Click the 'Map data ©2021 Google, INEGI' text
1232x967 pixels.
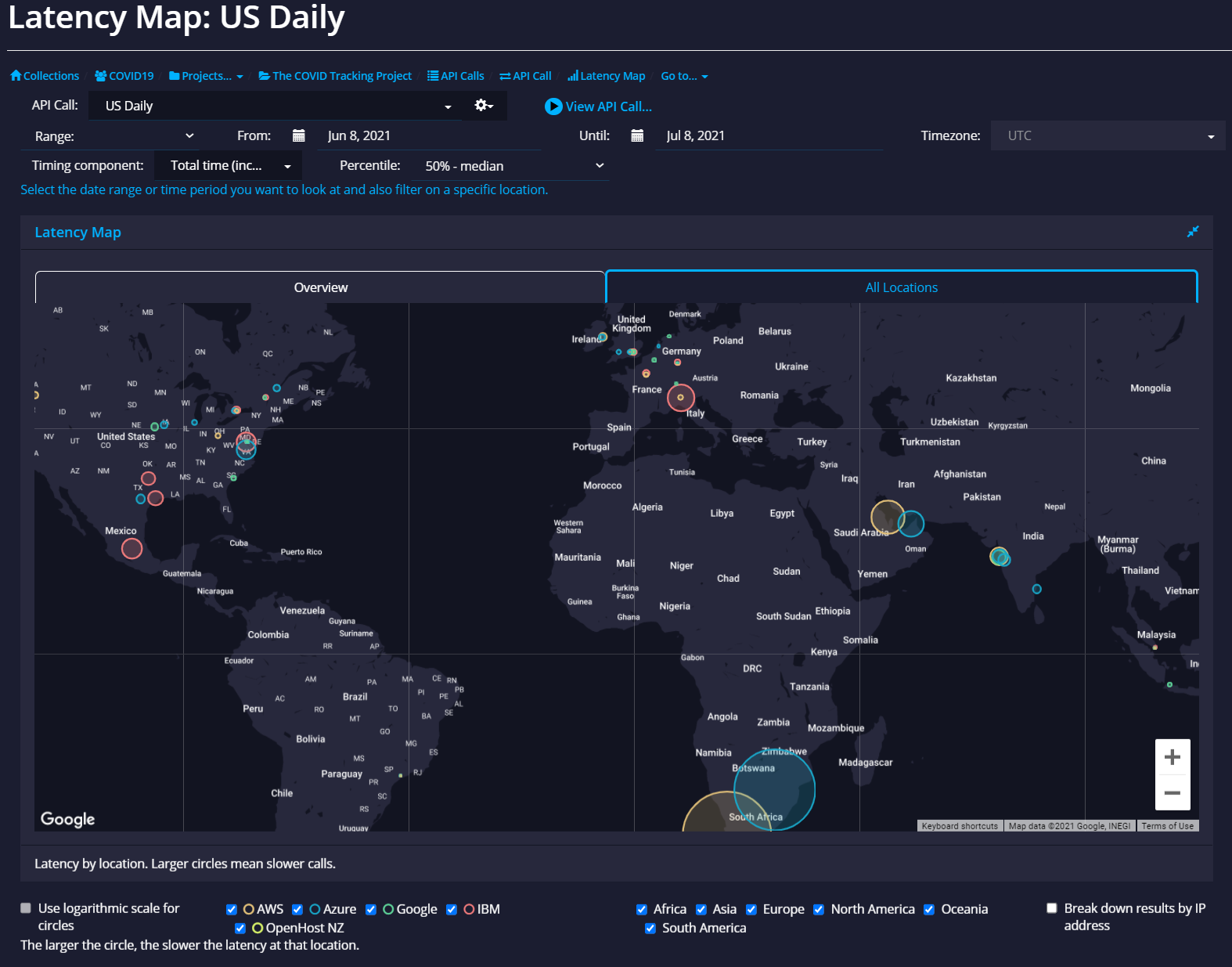pyautogui.click(x=1069, y=826)
